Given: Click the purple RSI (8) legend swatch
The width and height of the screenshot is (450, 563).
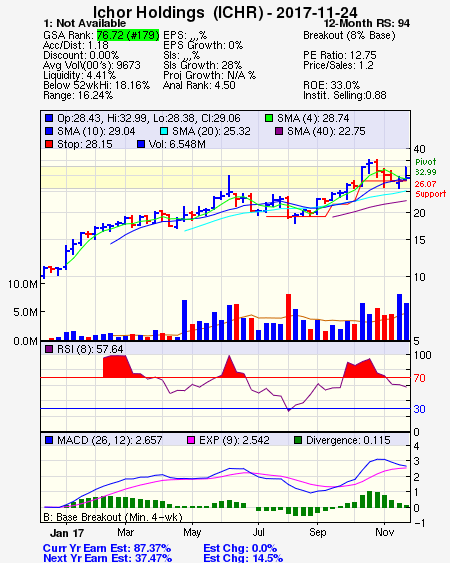Looking at the screenshot, I should tap(49, 349).
